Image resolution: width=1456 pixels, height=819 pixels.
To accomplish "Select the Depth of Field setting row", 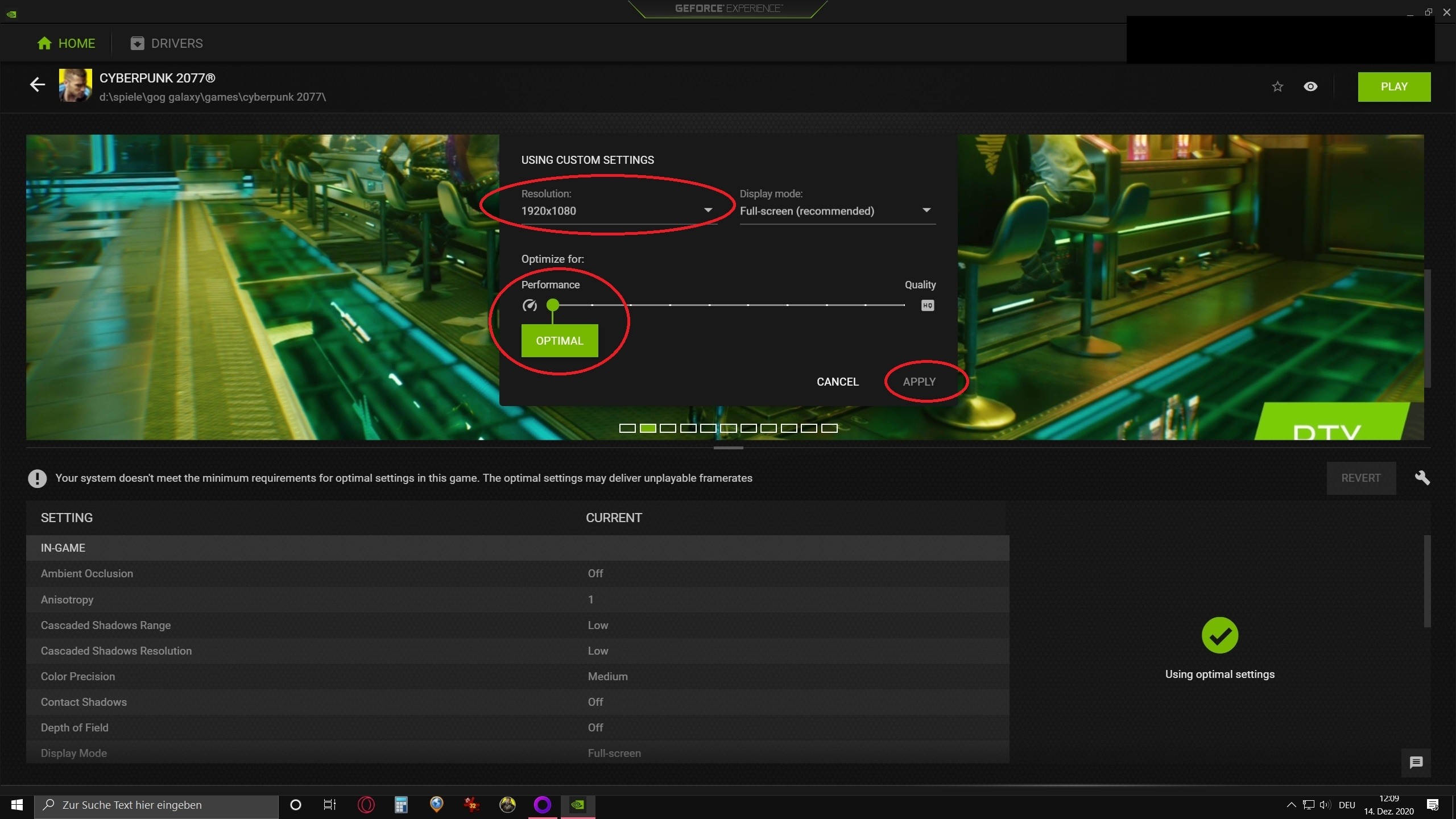I will [518, 727].
